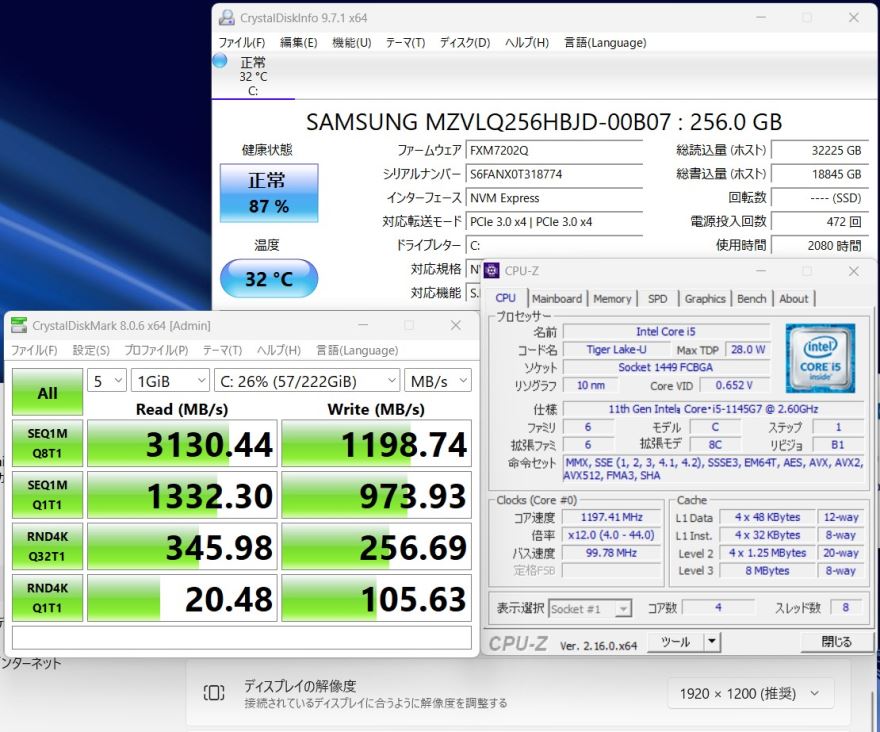
Task: Click the display resolution monitor icon
Action: [214, 693]
